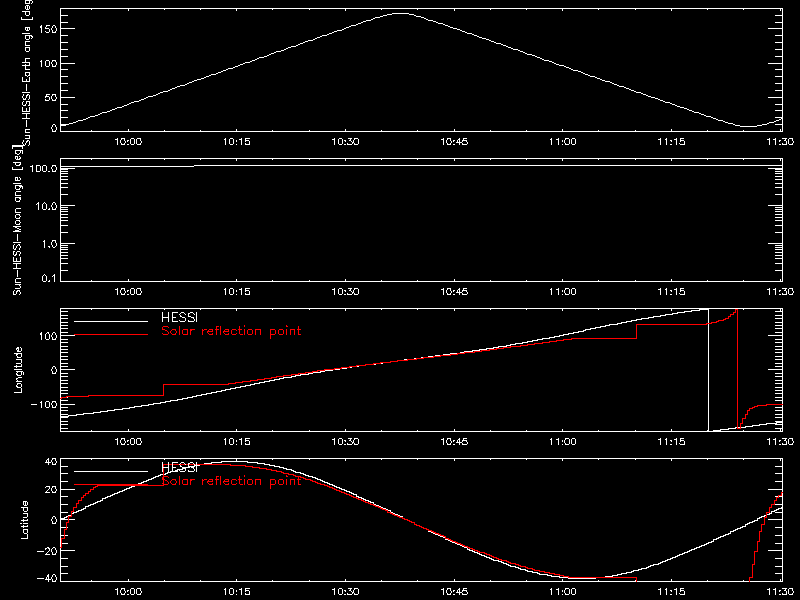Click the 100.0 tick on Moon angle axis
Viewport: 800px width, 600px height.
tap(44, 168)
